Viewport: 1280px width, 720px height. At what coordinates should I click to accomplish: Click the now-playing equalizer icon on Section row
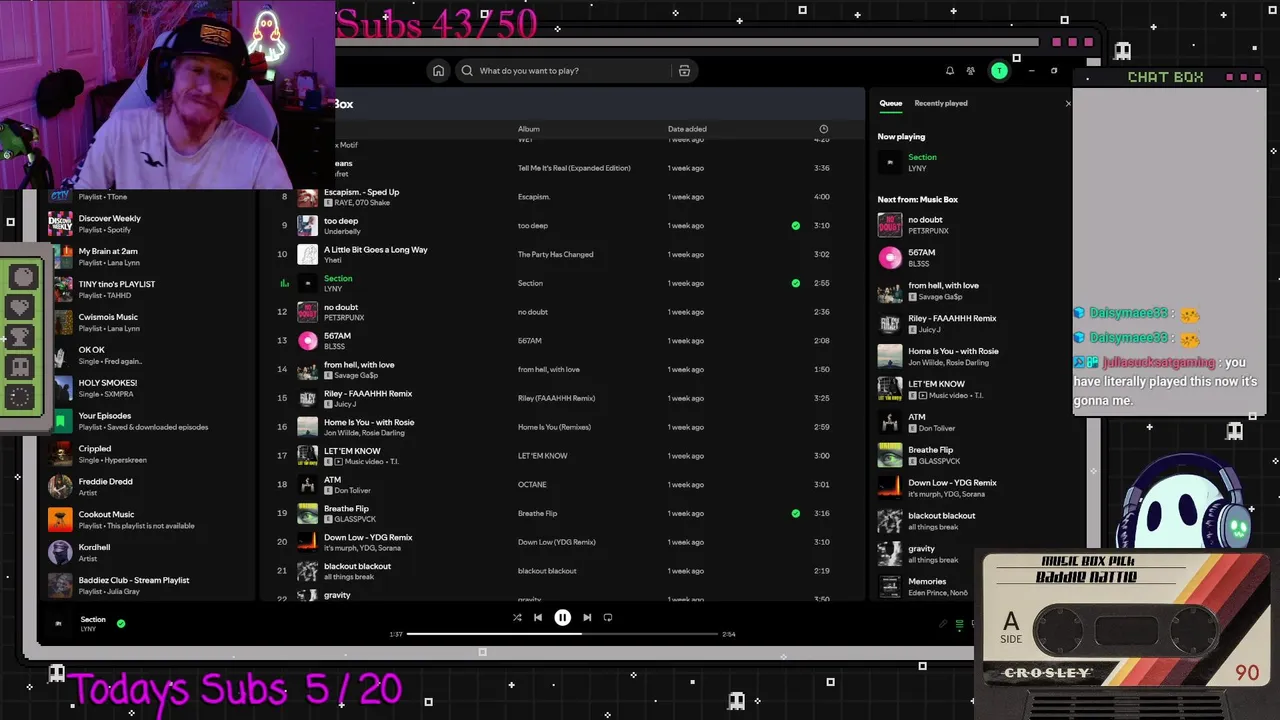coord(284,284)
